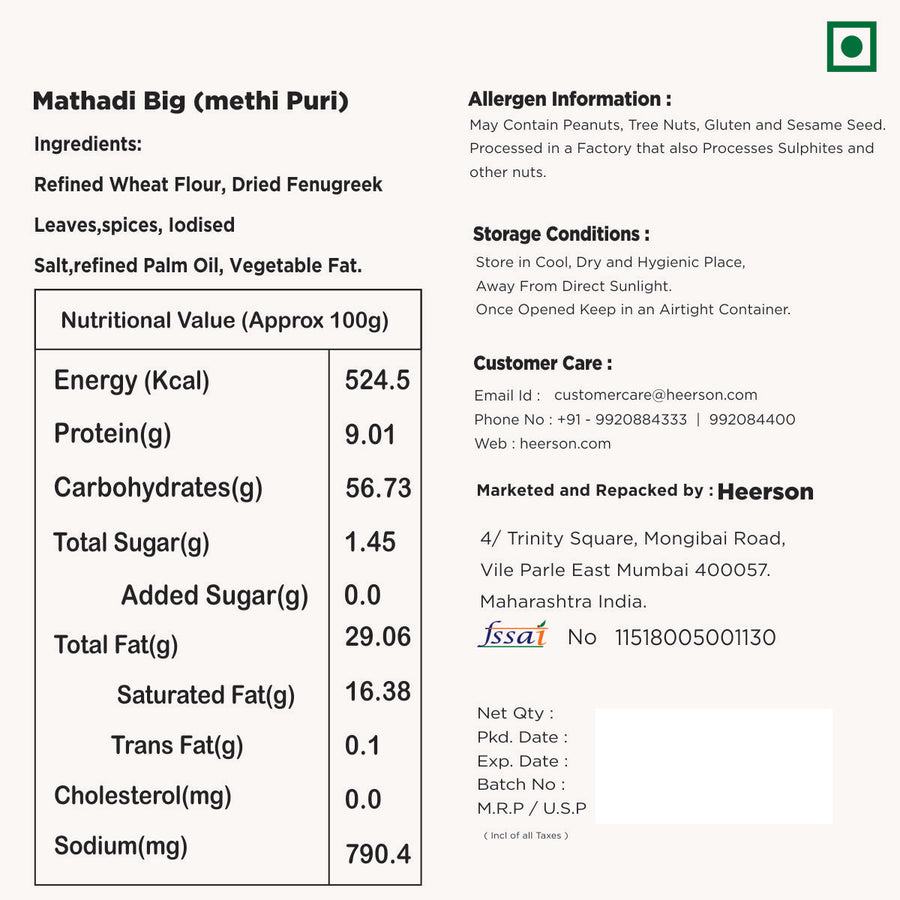Select the FSSAI number 11518005001130
Viewport: 900px width, 900px height.
point(695,637)
